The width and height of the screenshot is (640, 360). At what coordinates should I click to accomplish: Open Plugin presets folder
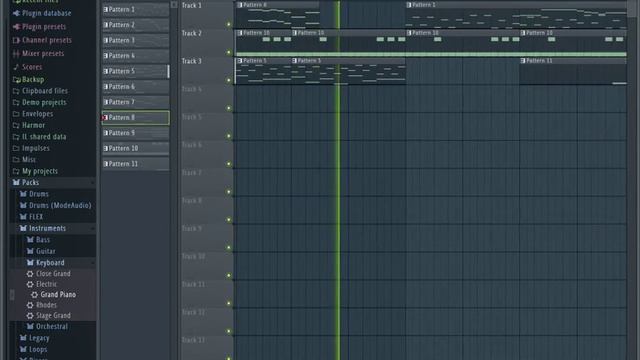[x=44, y=27]
